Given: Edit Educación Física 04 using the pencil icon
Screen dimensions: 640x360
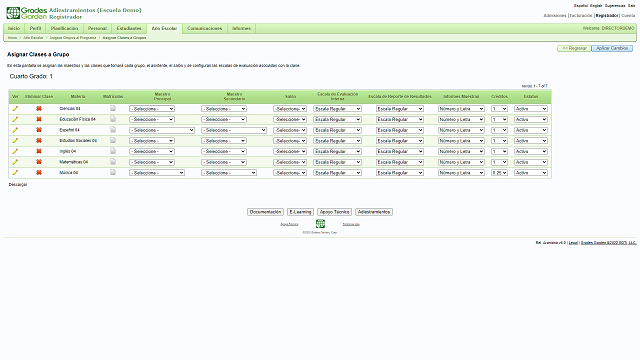Looking at the screenshot, I should tap(15, 119).
